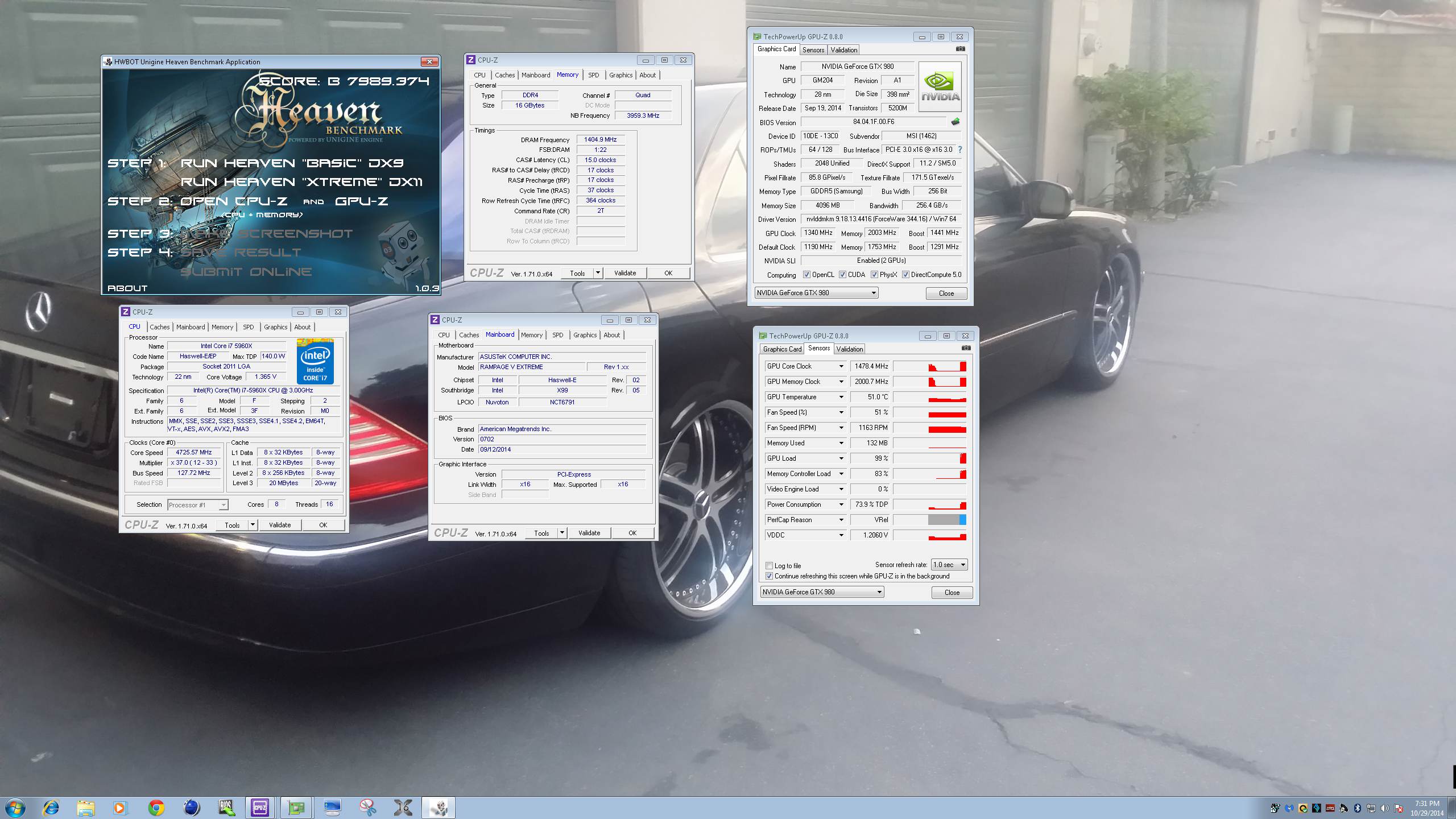Switch to Sensors tab in GPU-Z Graphics Card window
The height and width of the screenshot is (819, 1456).
[x=813, y=50]
